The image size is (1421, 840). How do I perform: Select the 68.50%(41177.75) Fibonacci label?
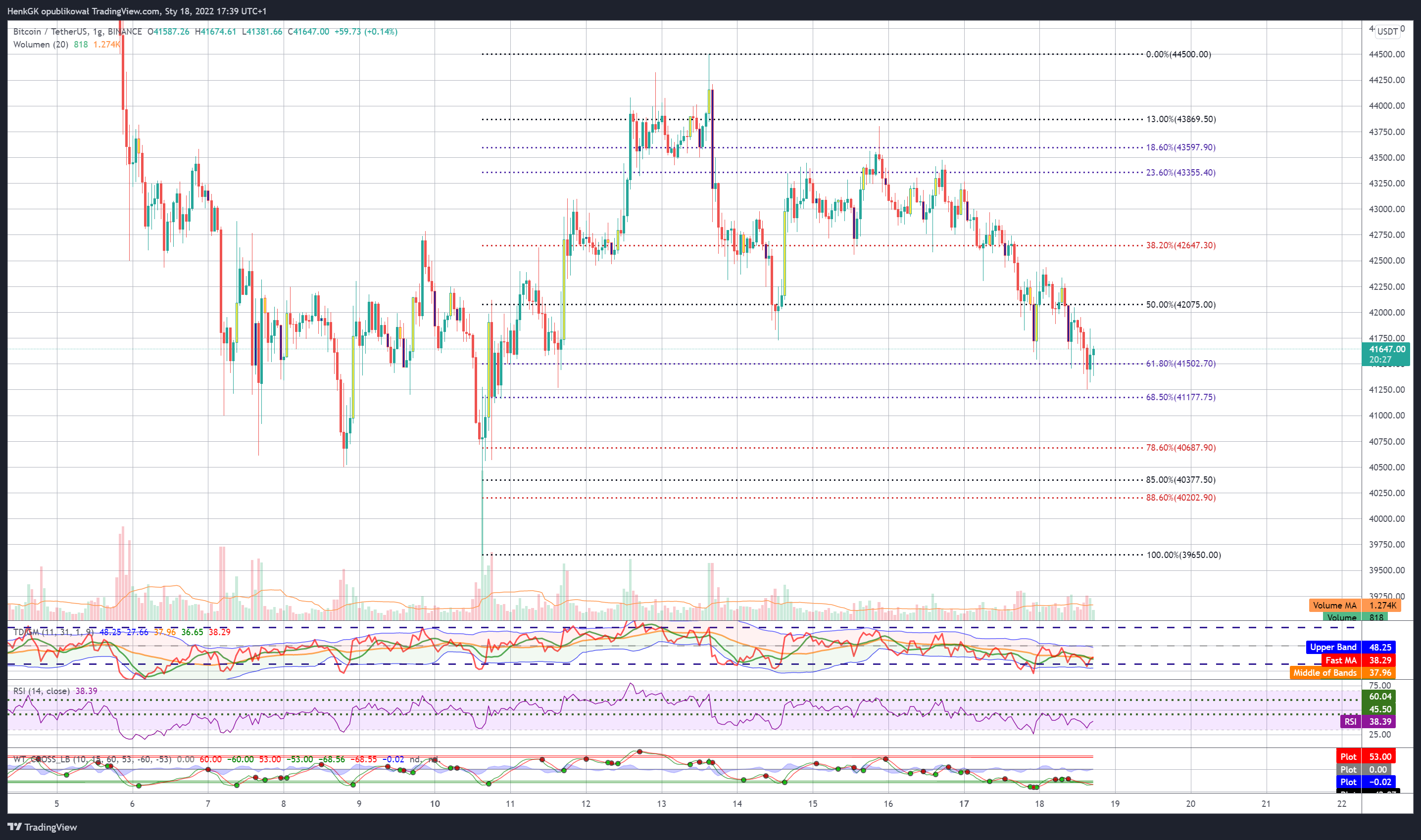pos(1180,397)
